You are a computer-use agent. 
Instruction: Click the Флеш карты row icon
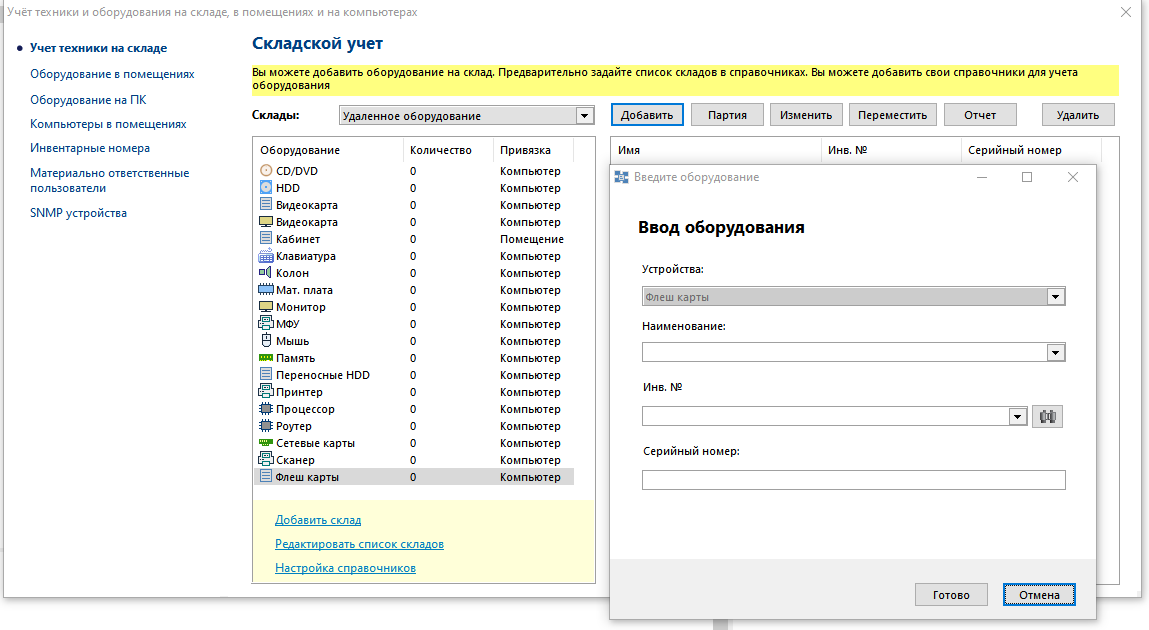(265, 477)
